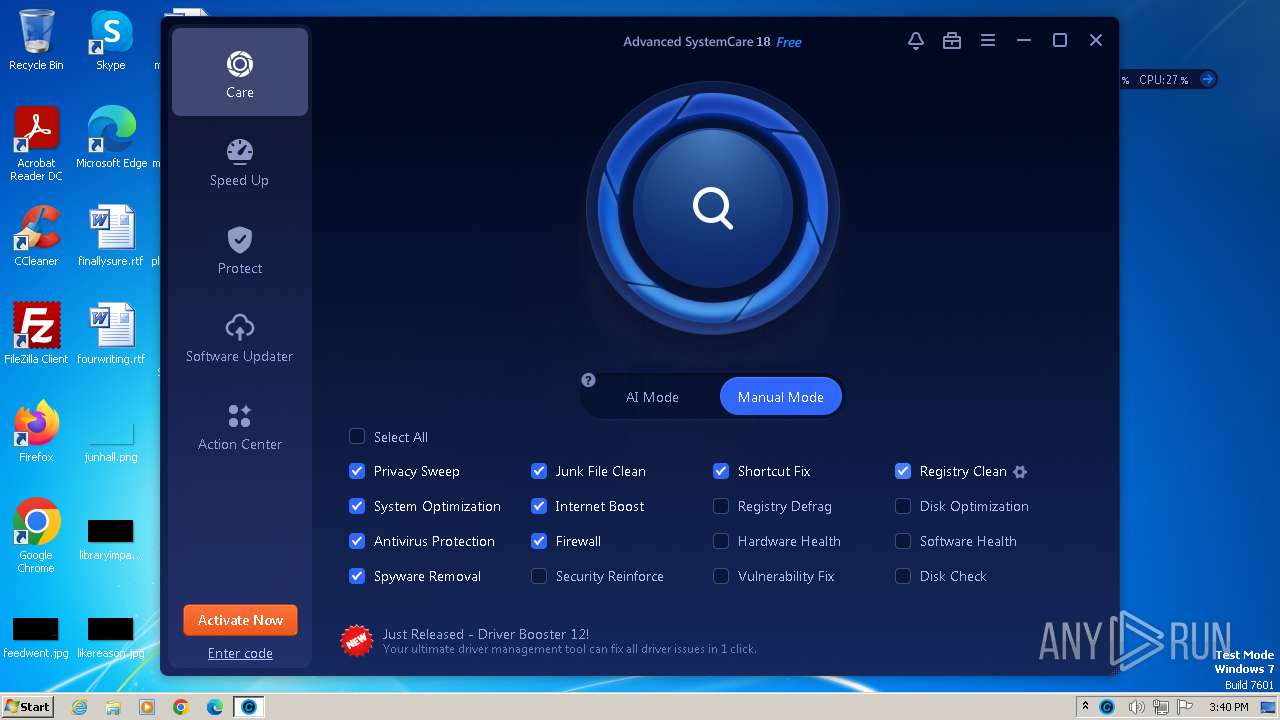Check the Software Health option

point(903,541)
